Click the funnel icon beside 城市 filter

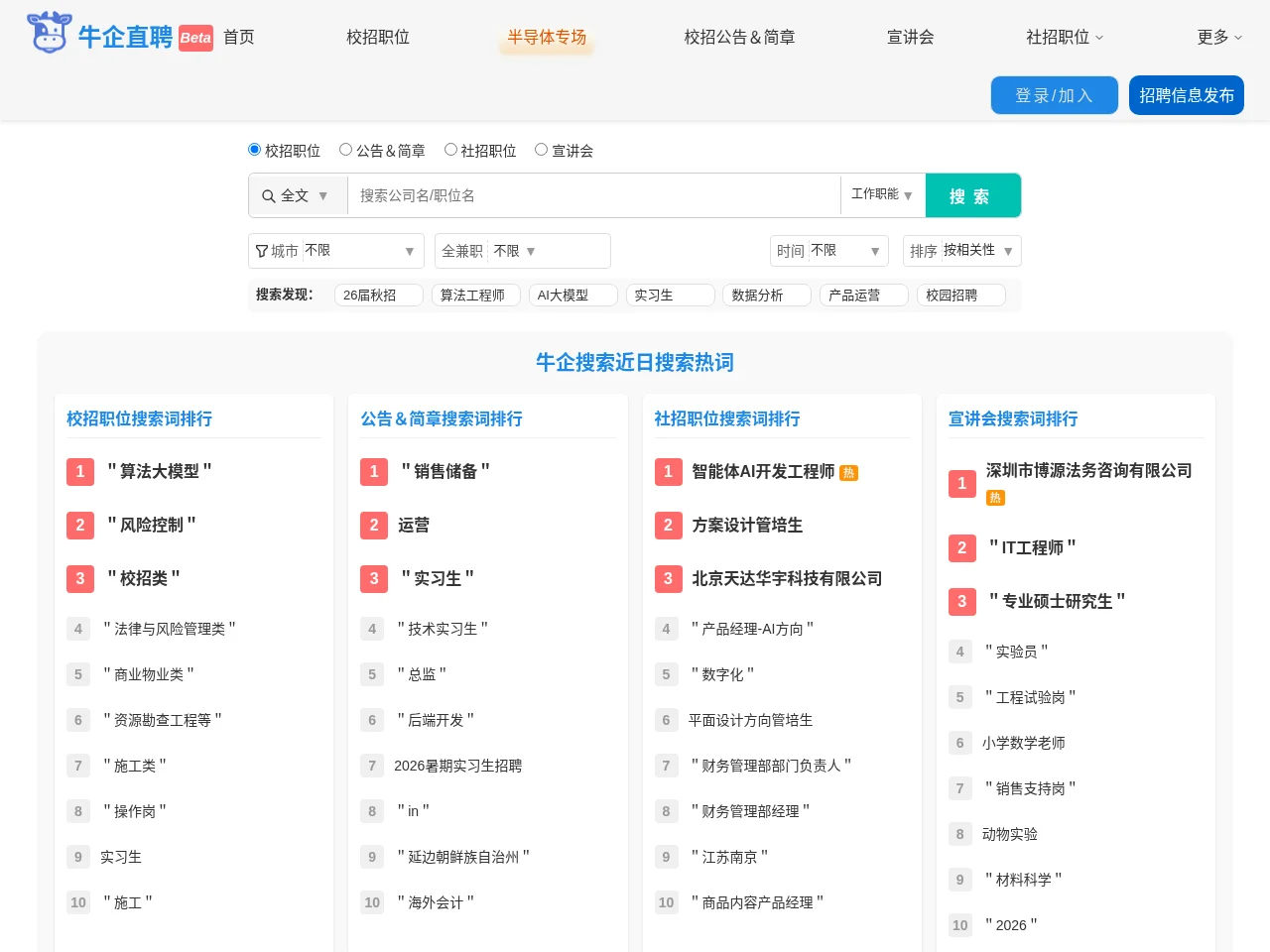coord(262,251)
